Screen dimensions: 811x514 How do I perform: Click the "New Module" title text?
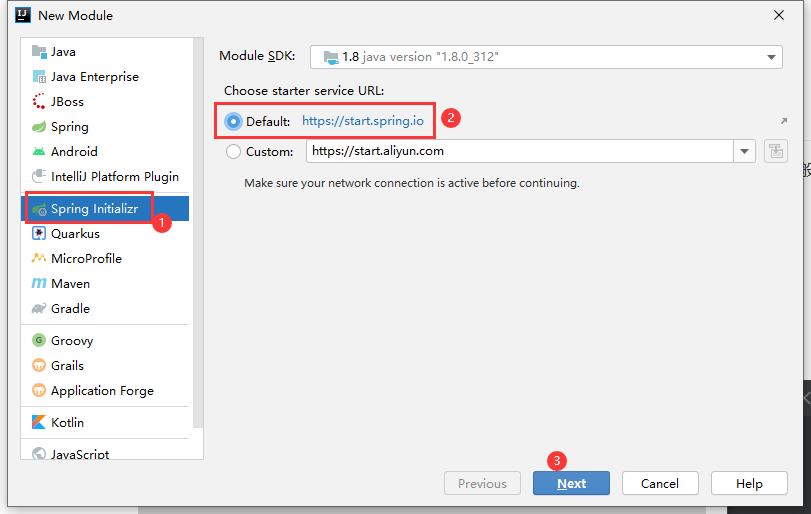coord(76,16)
